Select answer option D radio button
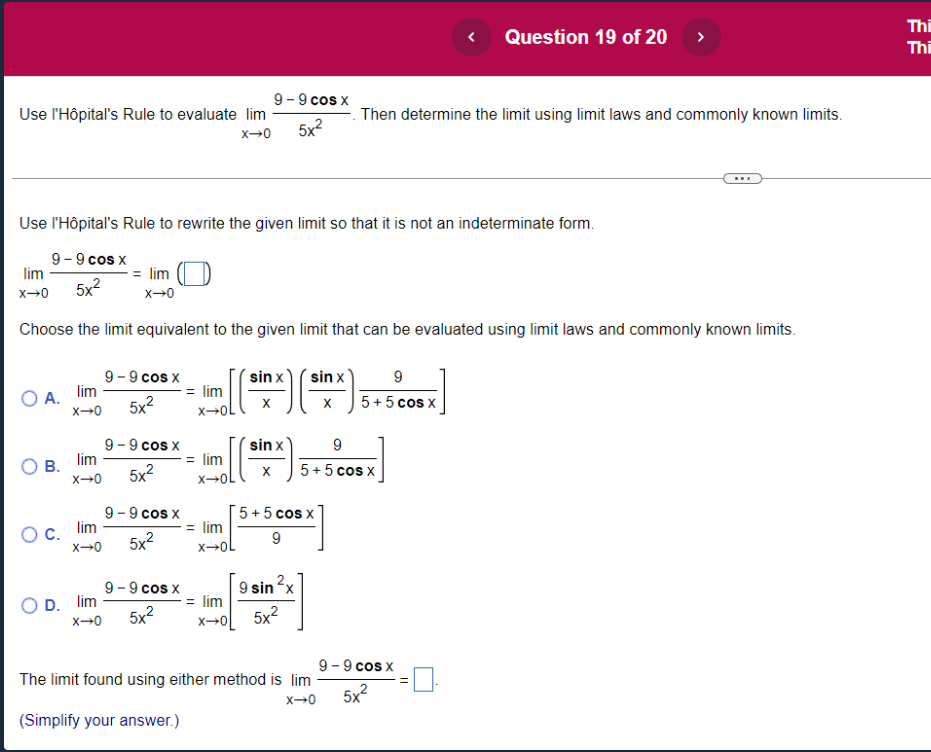This screenshot has width=931, height=752. (29, 605)
